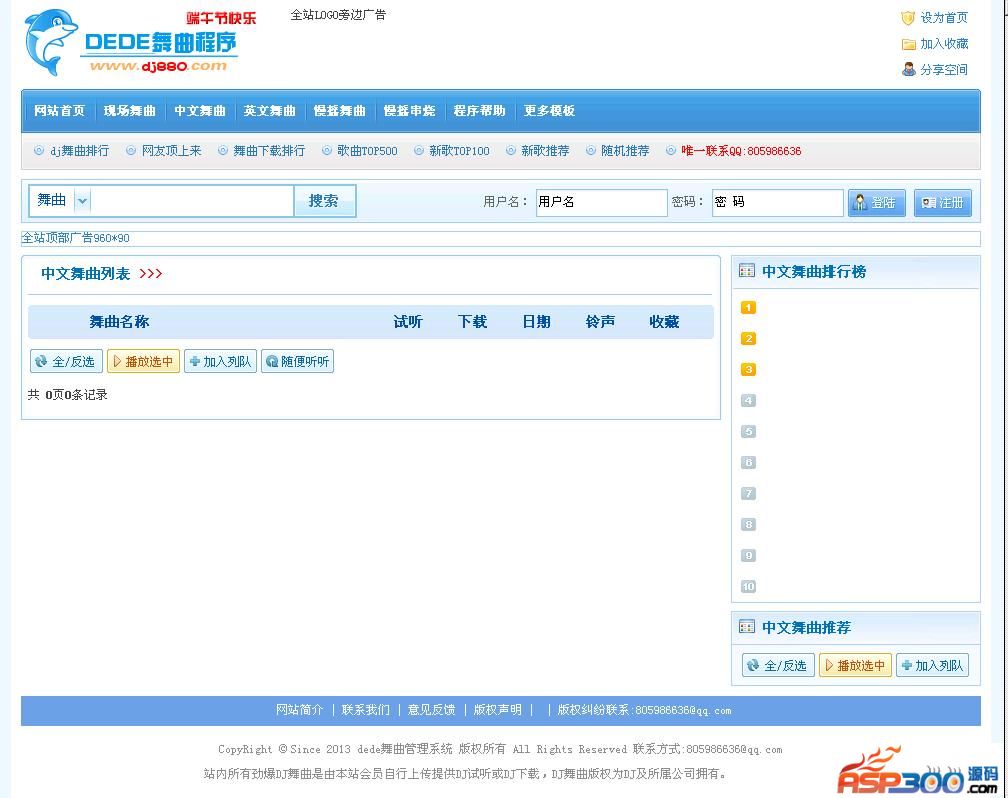Click 网站简介 in the footer
Screen dimensions: 1008x798
pos(300,710)
